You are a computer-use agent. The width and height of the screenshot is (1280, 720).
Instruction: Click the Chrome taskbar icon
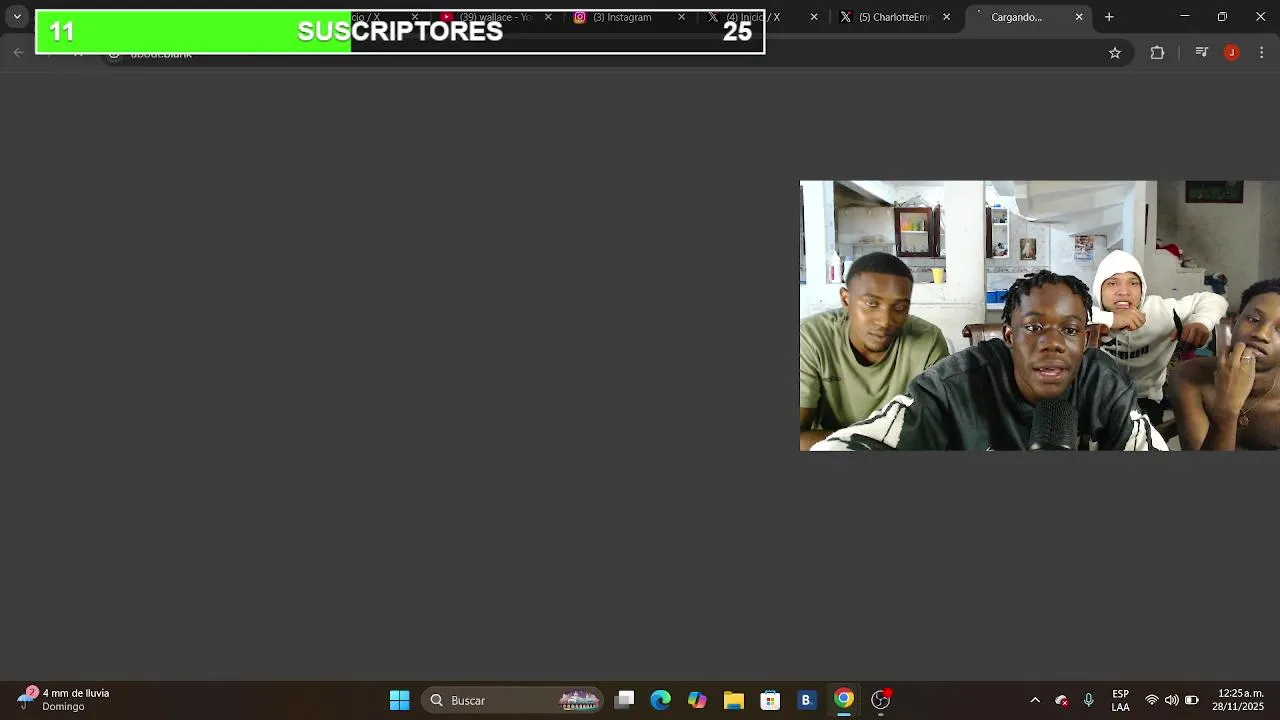[844, 699]
